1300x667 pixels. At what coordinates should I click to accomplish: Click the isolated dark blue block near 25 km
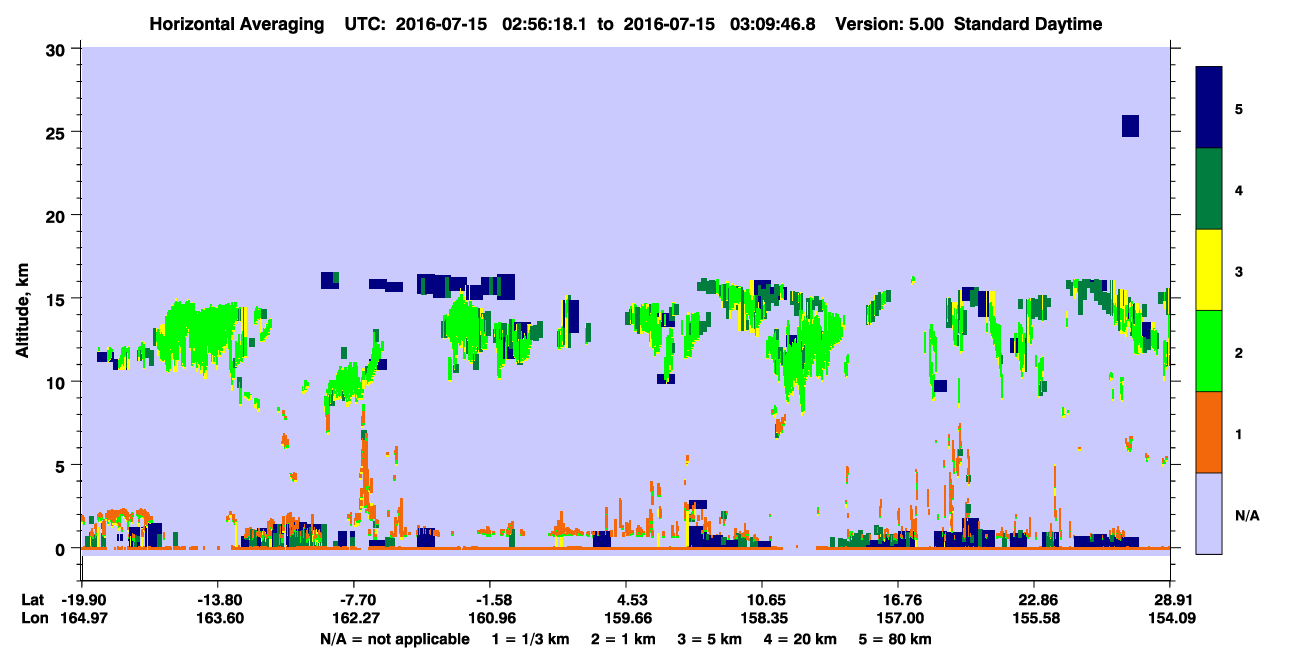1130,126
